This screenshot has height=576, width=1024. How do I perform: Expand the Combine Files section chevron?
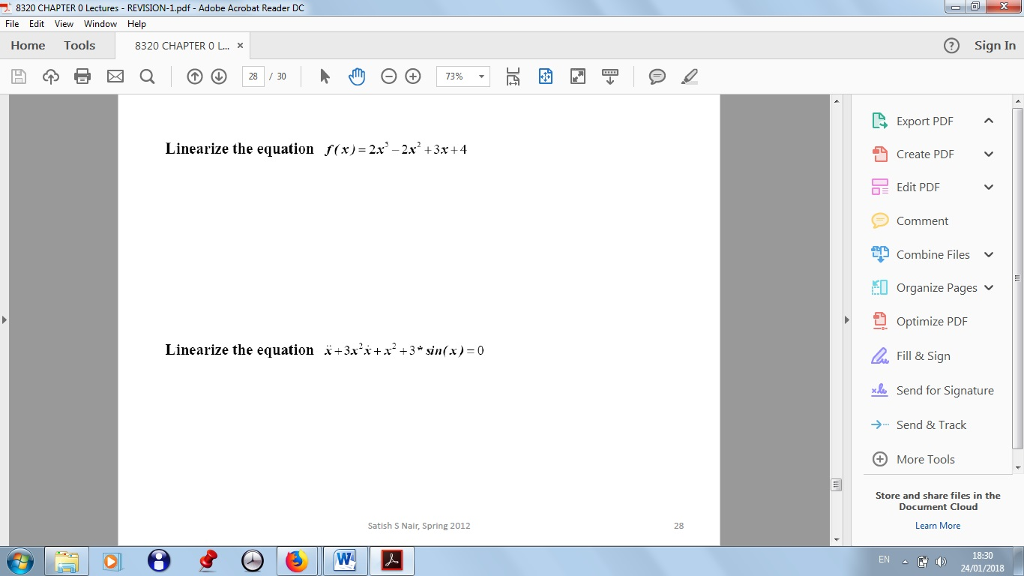coord(989,254)
